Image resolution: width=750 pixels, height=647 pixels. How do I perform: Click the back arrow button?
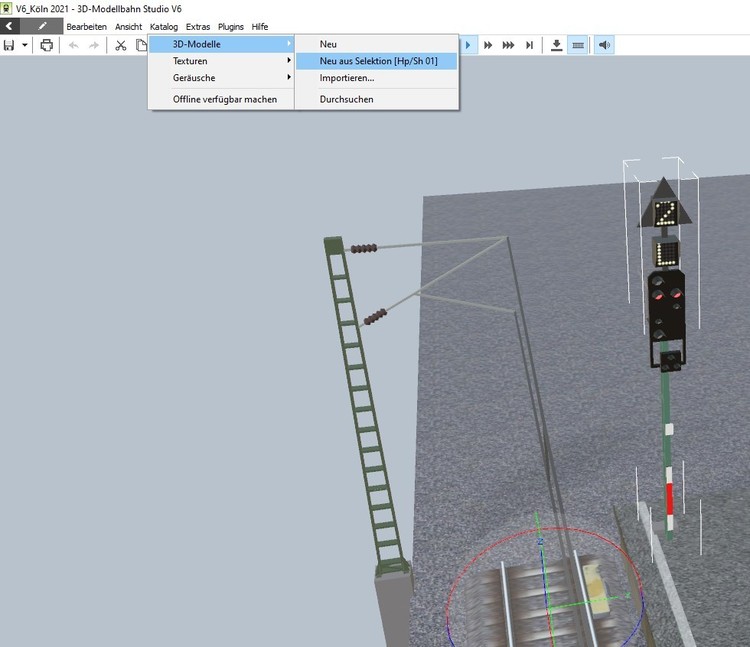pyautogui.click(x=9, y=26)
